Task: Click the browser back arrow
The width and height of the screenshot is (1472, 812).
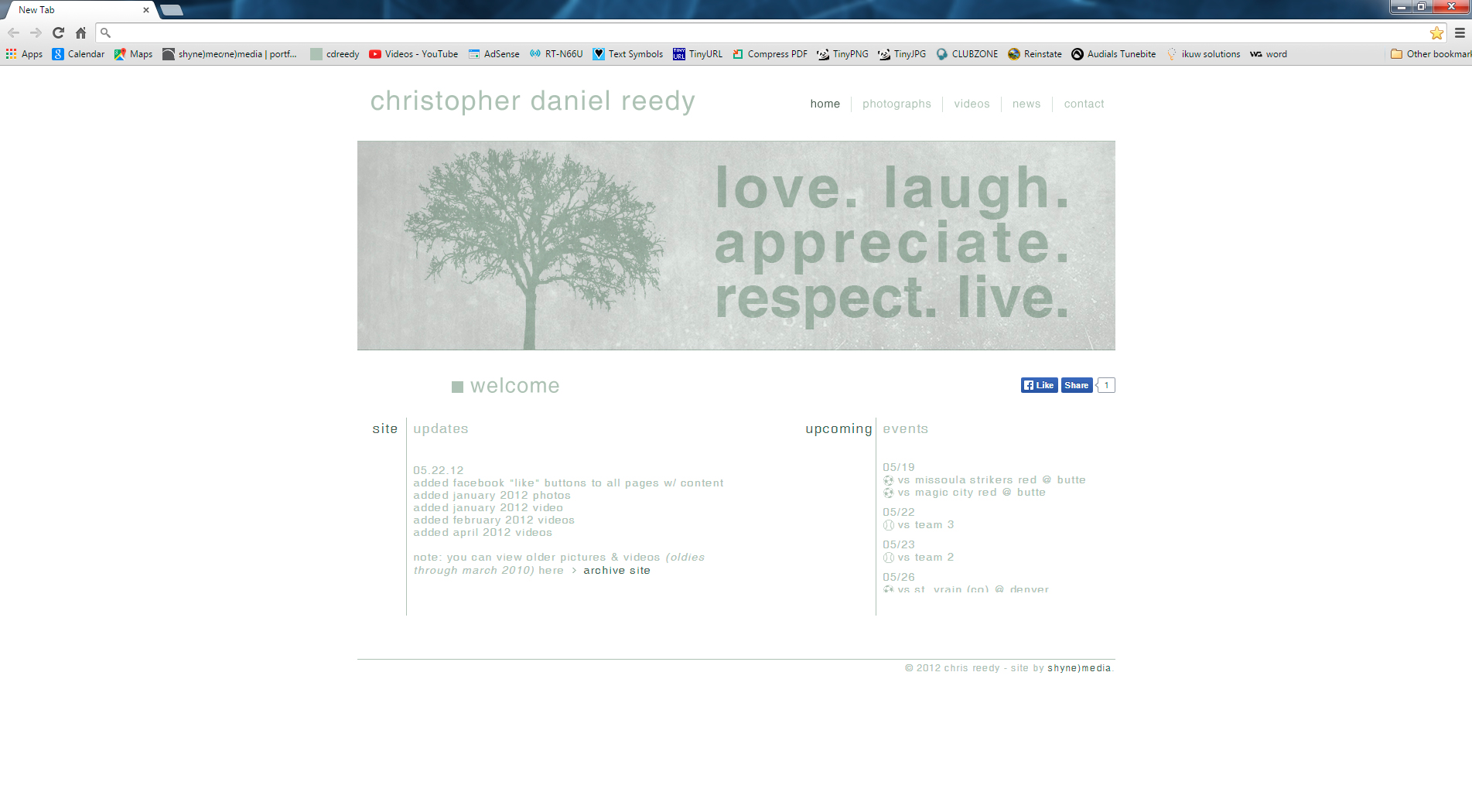Action: tap(13, 32)
